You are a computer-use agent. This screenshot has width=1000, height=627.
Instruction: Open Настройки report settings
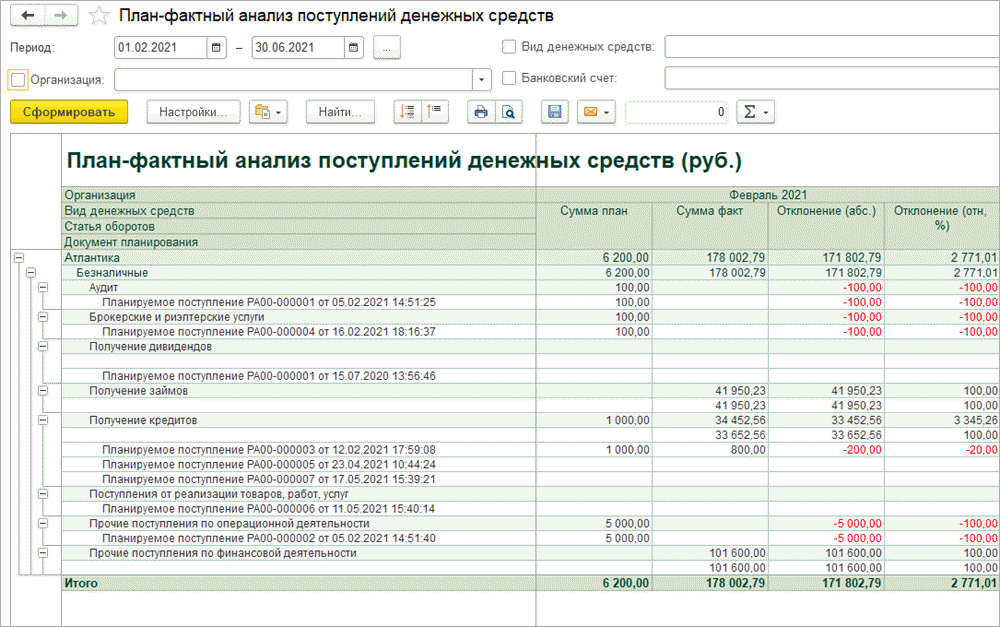(x=193, y=112)
